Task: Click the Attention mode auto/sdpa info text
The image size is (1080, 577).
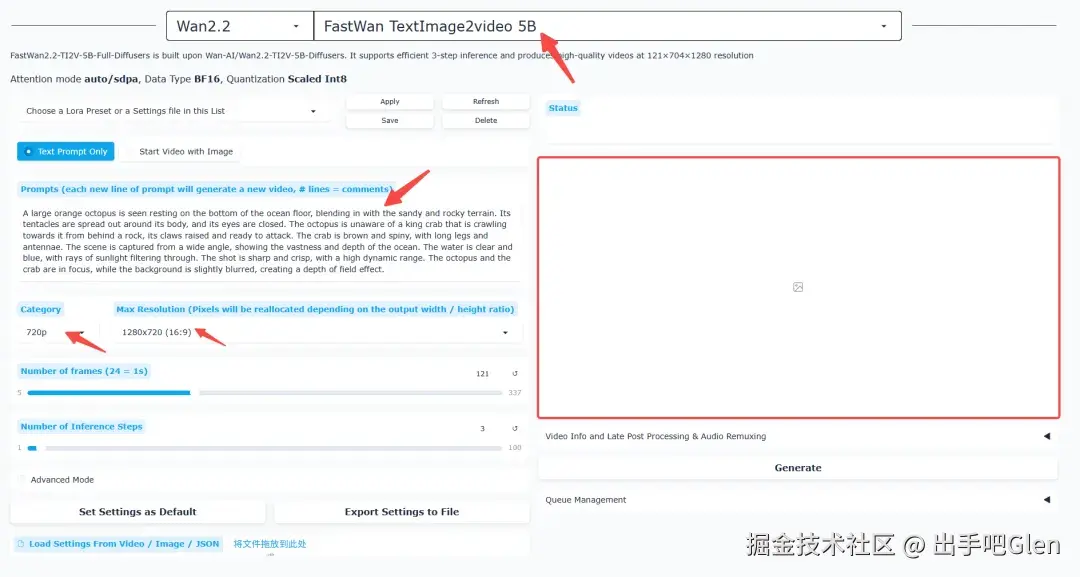Action: (x=178, y=79)
